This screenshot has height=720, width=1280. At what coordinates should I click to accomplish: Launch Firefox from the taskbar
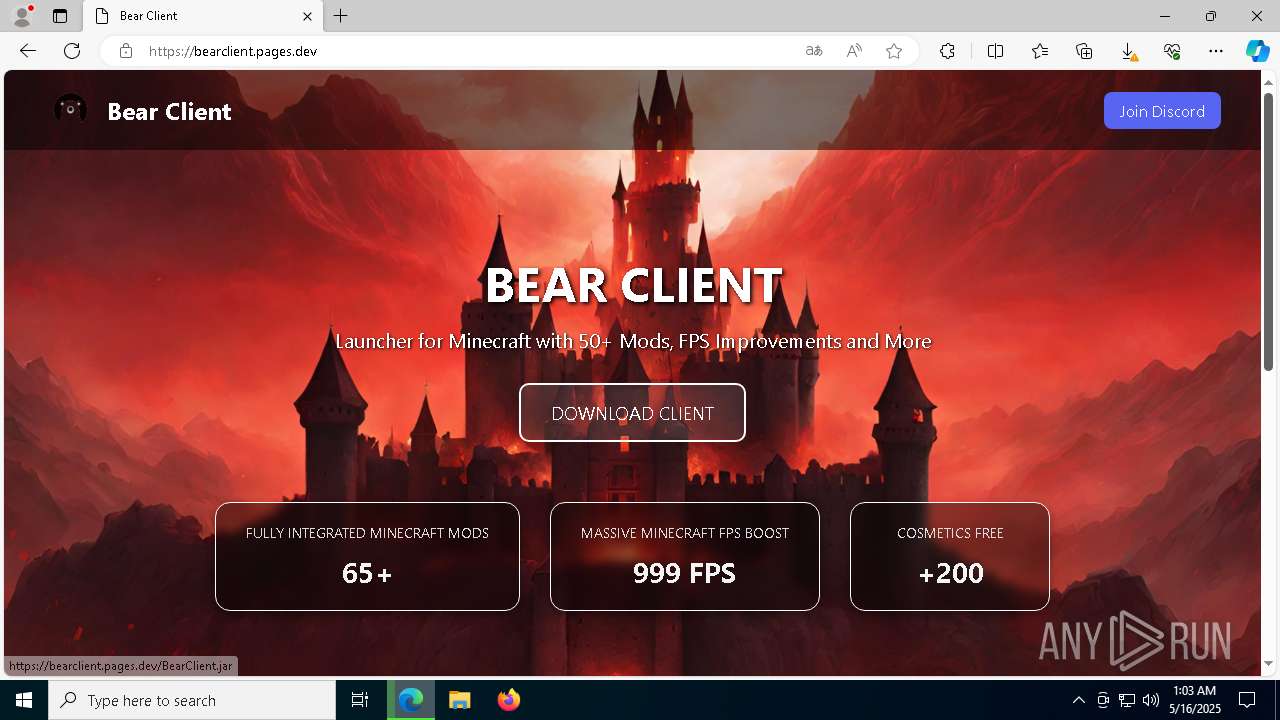[508, 700]
